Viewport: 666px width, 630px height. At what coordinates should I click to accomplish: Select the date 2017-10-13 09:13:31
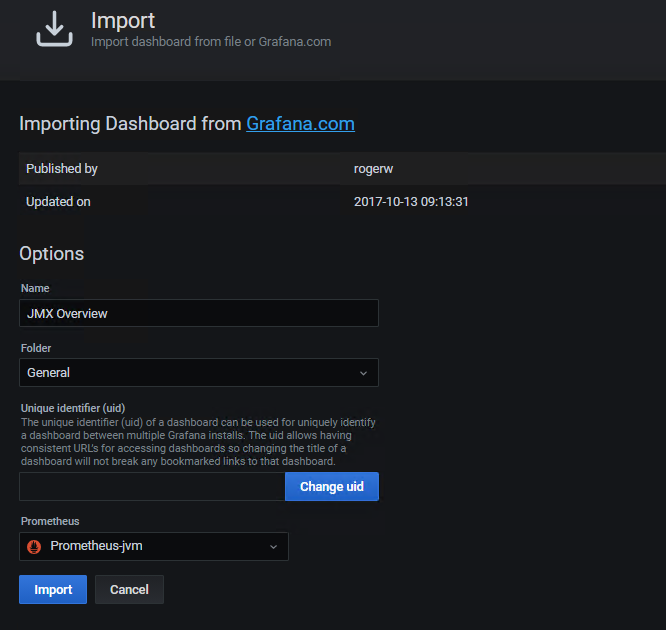point(411,201)
